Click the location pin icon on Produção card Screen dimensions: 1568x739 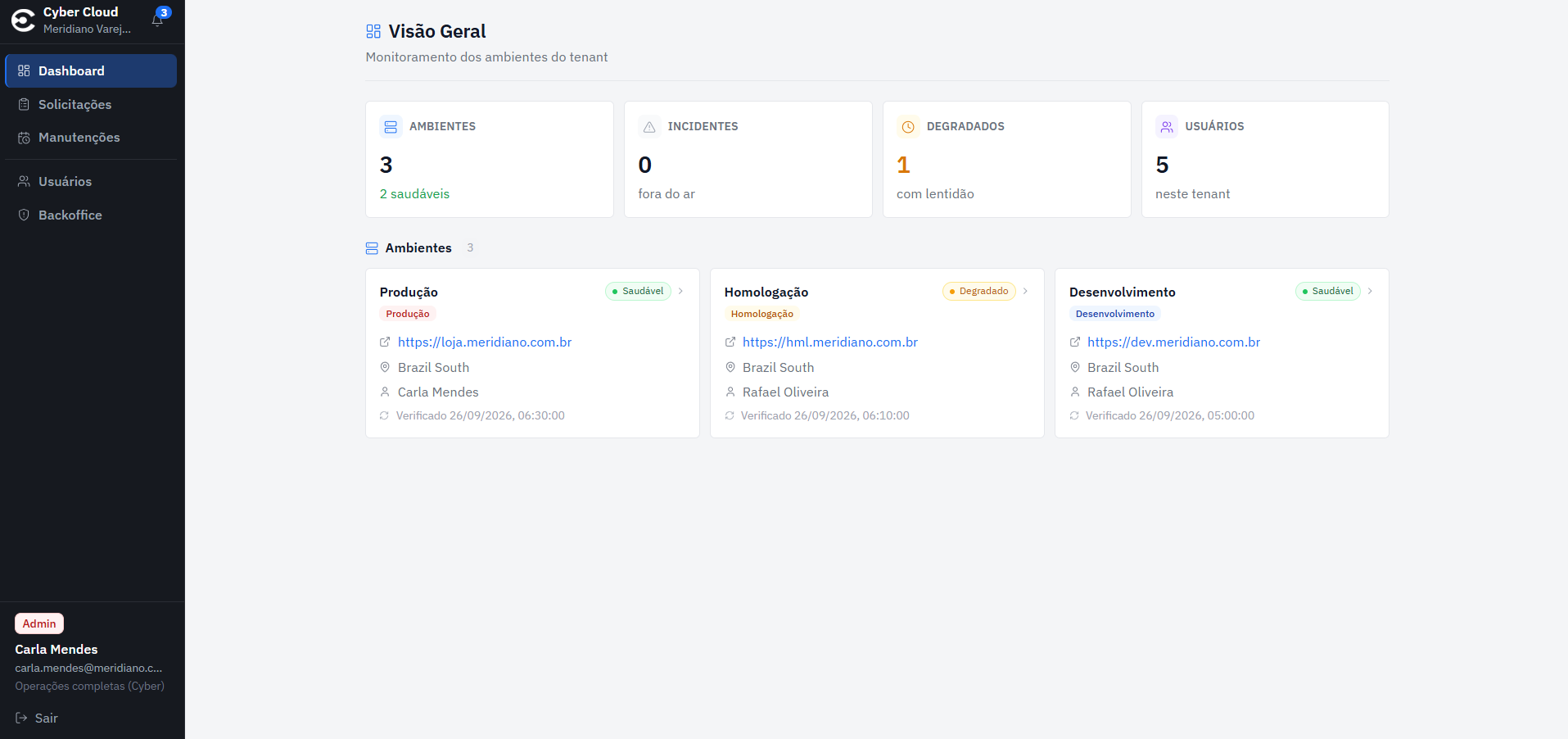(x=385, y=368)
